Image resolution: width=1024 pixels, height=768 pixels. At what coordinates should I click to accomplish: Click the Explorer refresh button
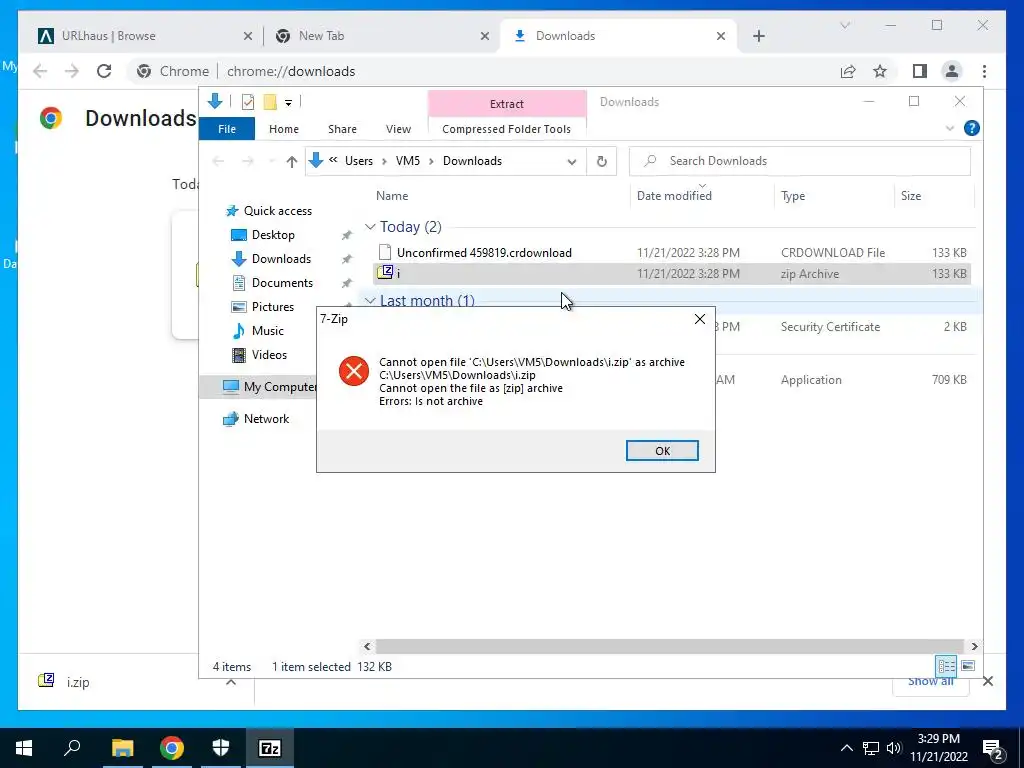[x=601, y=161]
